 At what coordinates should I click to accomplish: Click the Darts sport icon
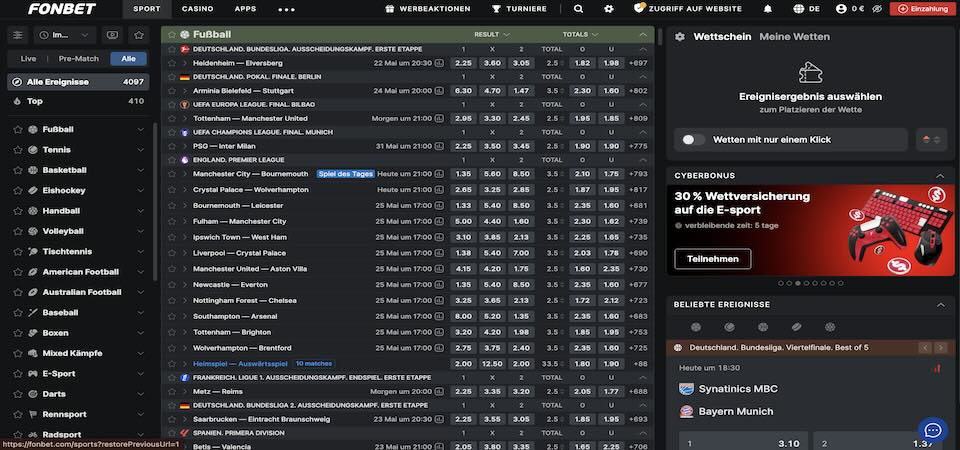tap(33, 394)
